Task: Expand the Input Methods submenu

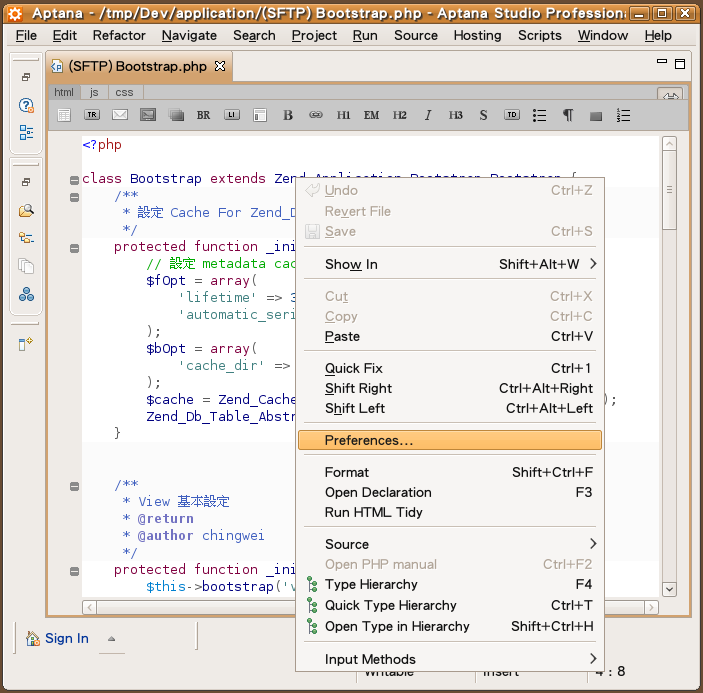Action: point(450,659)
